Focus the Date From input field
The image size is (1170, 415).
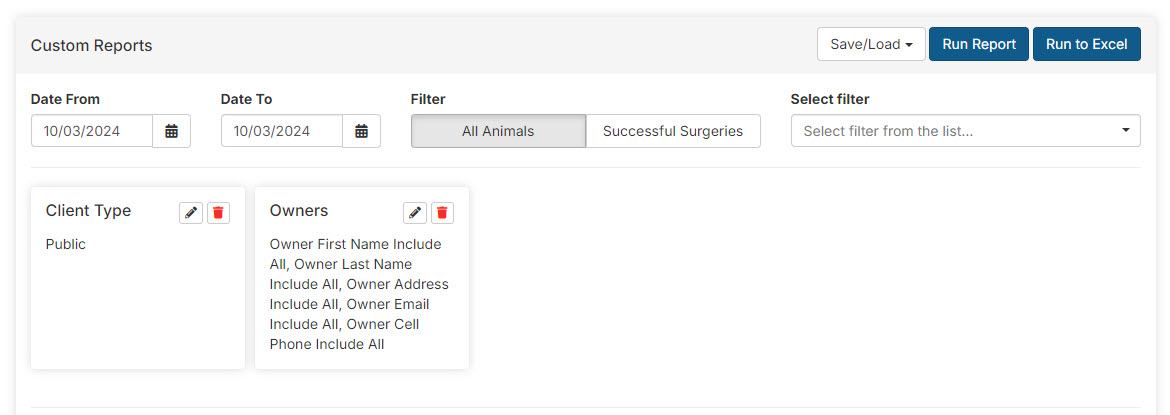92,131
